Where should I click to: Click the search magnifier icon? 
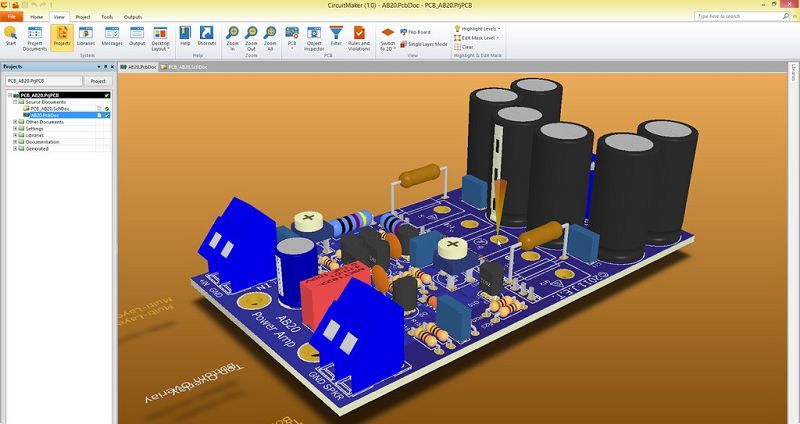pyautogui.click(x=786, y=16)
